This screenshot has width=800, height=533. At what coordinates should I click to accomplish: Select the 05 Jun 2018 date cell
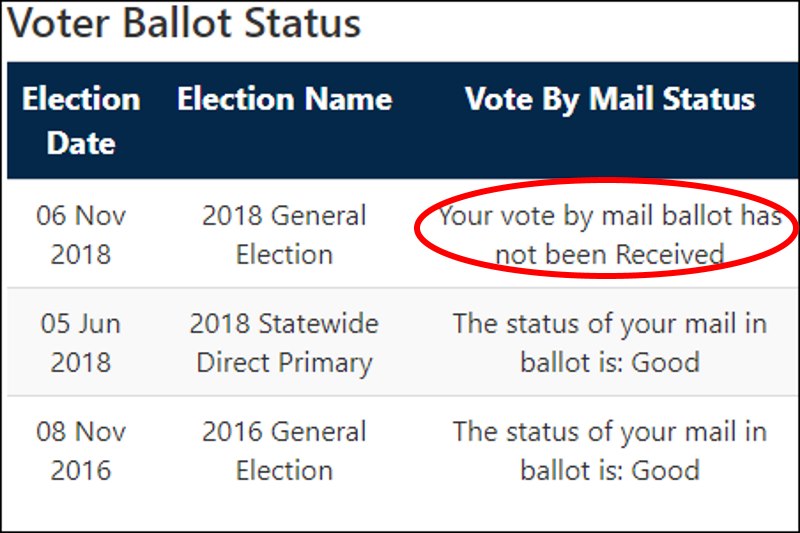(81, 342)
